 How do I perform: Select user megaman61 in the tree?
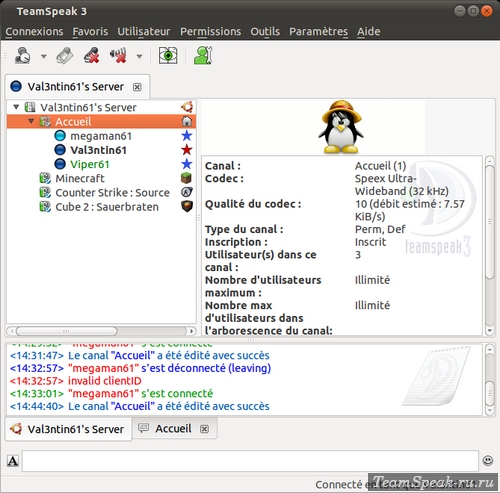point(101,136)
